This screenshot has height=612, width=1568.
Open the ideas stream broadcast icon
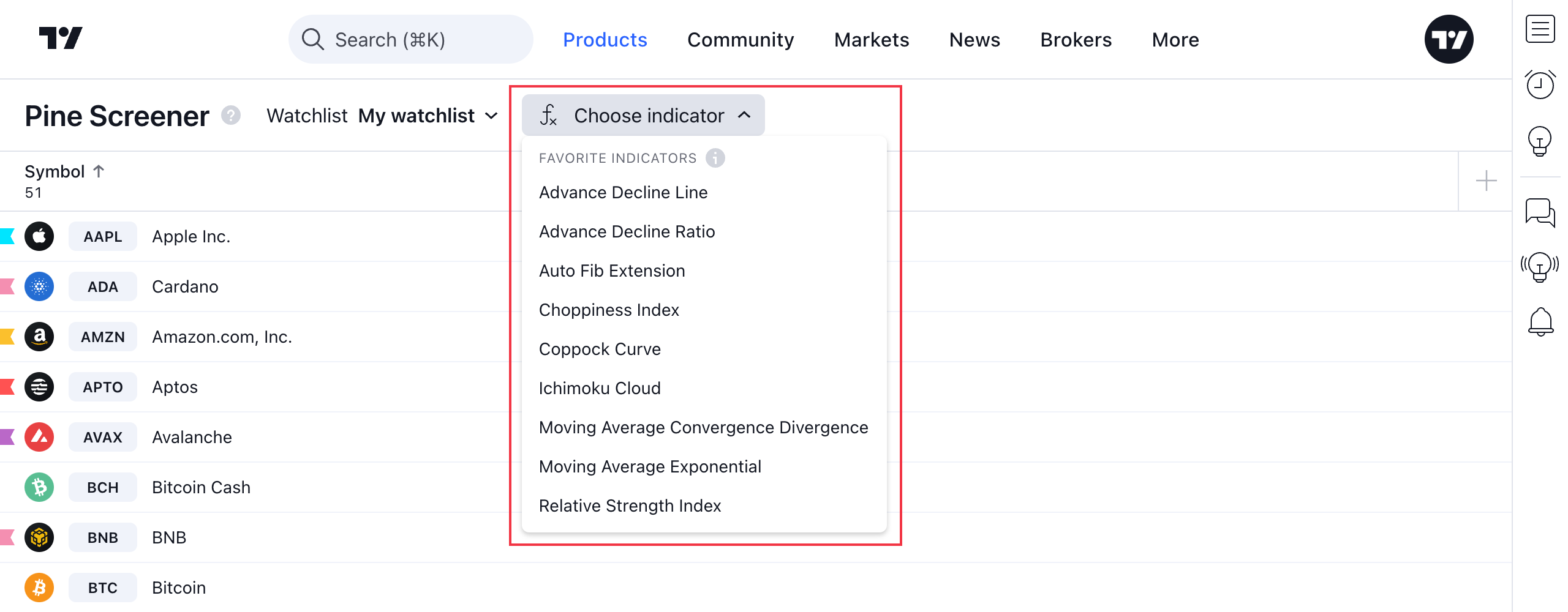click(x=1540, y=267)
